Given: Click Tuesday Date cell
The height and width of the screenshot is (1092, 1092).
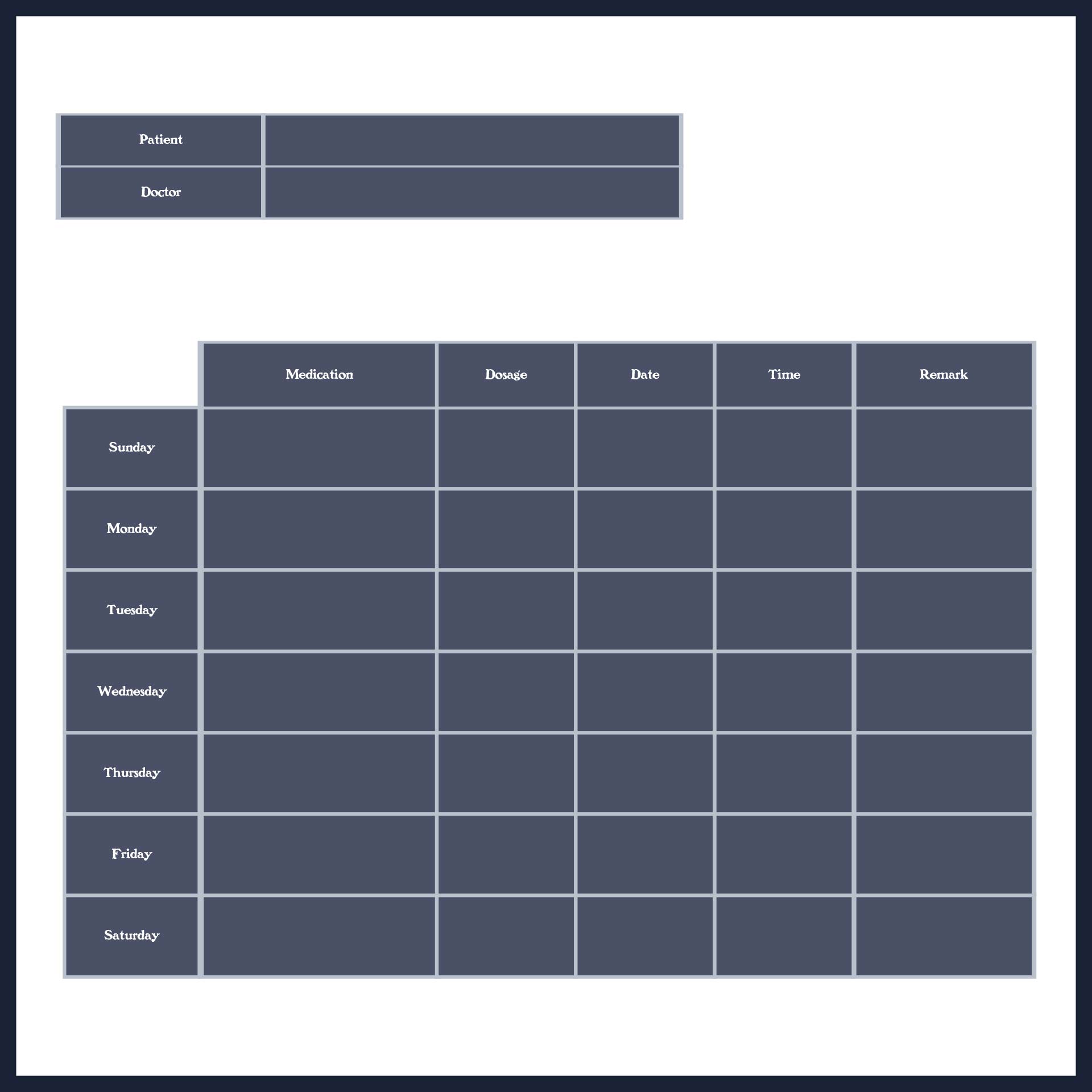Looking at the screenshot, I should click(644, 609).
